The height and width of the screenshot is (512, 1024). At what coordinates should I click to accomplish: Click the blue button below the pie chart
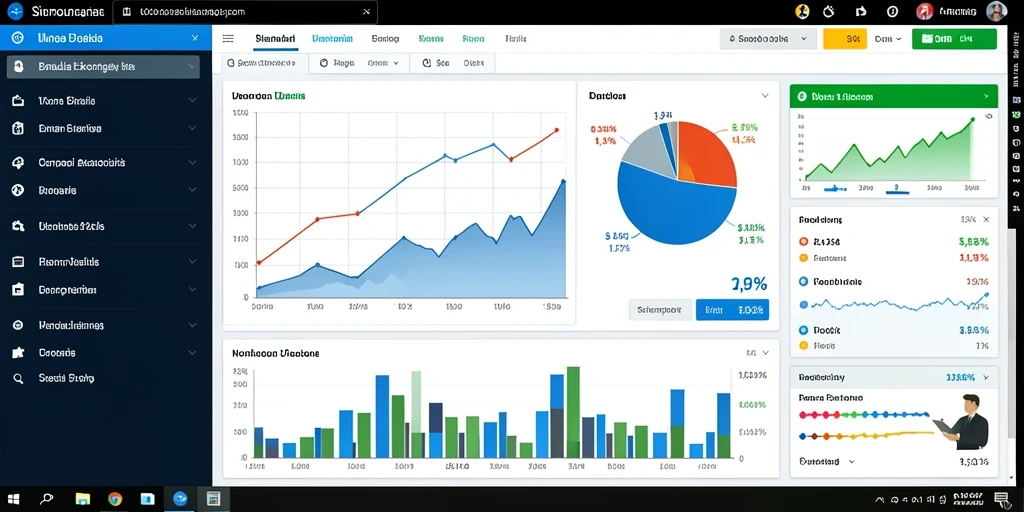(x=732, y=310)
